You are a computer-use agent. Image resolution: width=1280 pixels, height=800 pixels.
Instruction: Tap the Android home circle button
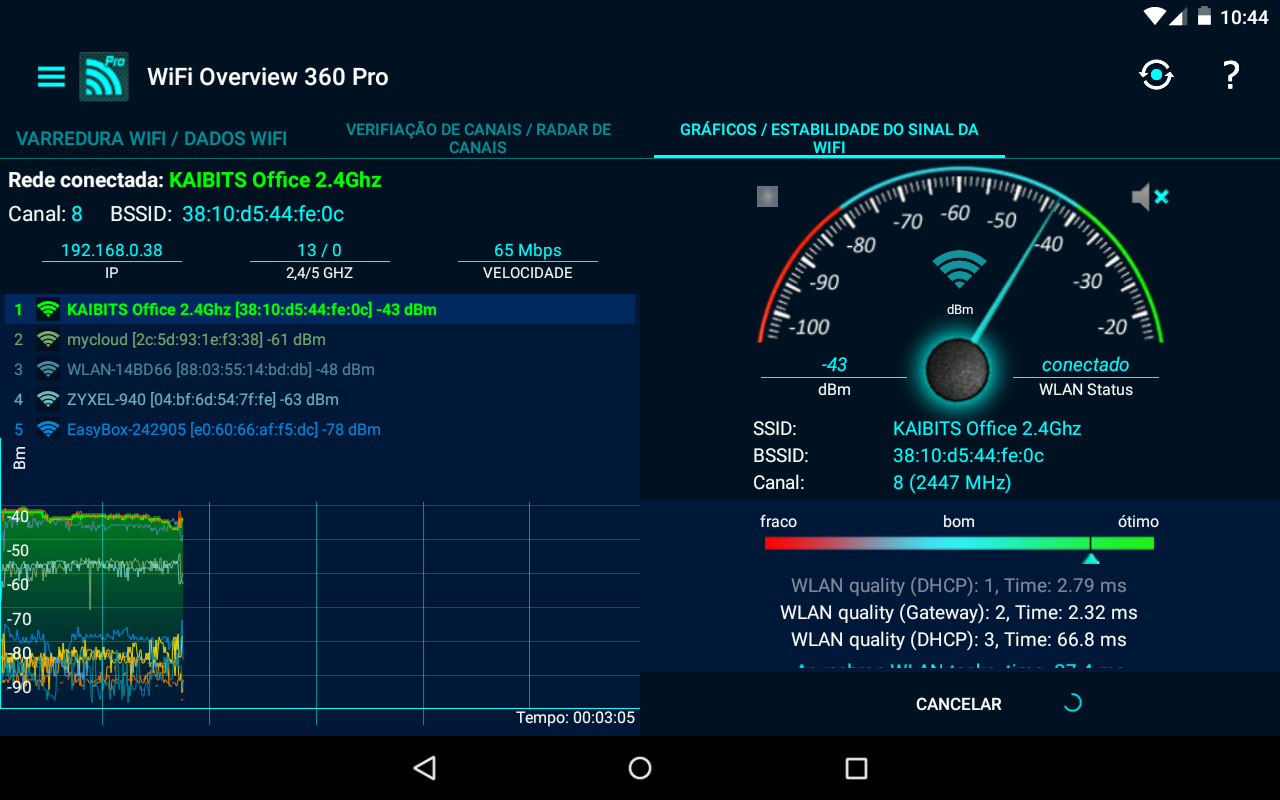tap(640, 768)
